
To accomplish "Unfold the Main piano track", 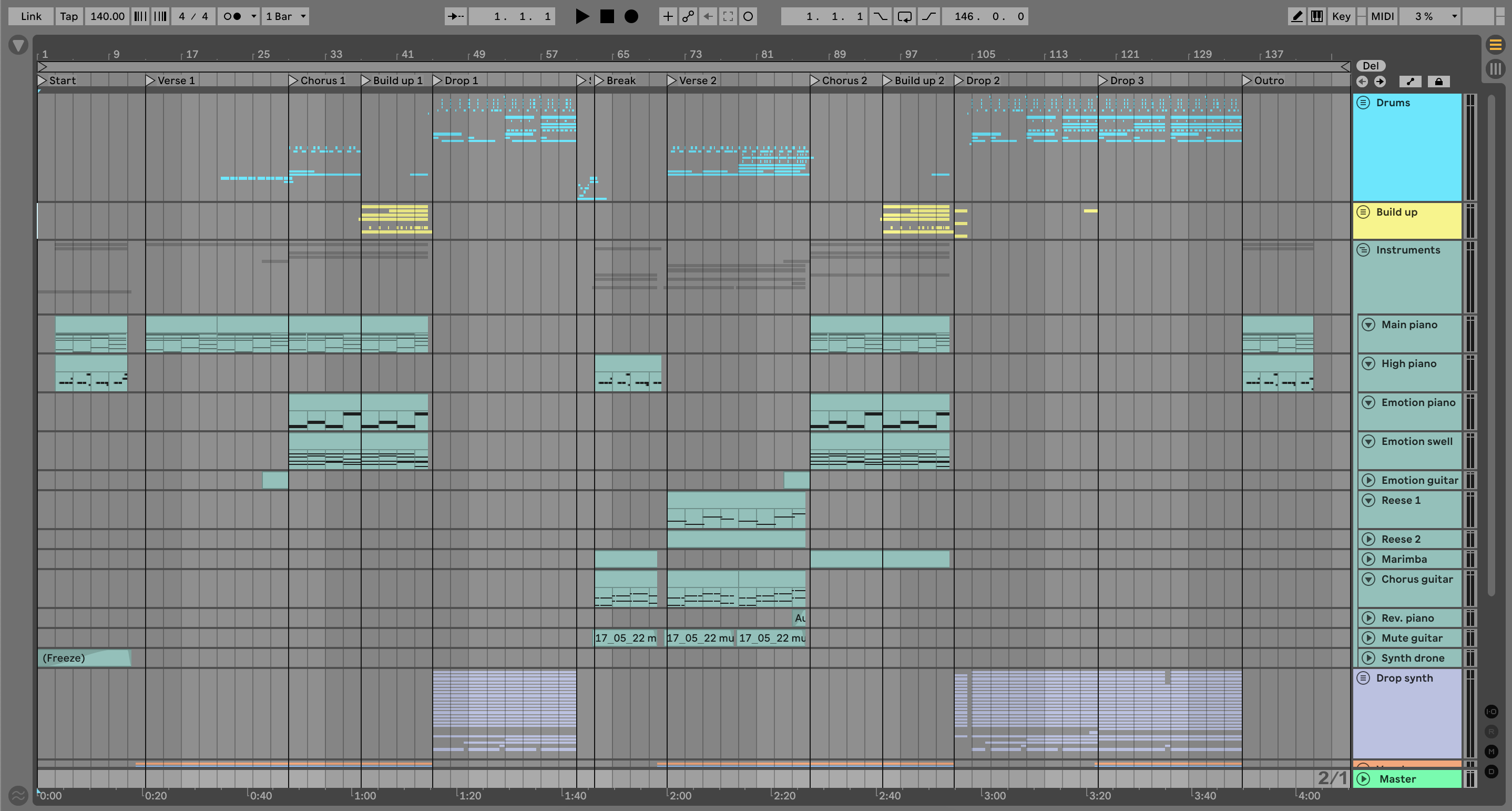I will [1368, 325].
